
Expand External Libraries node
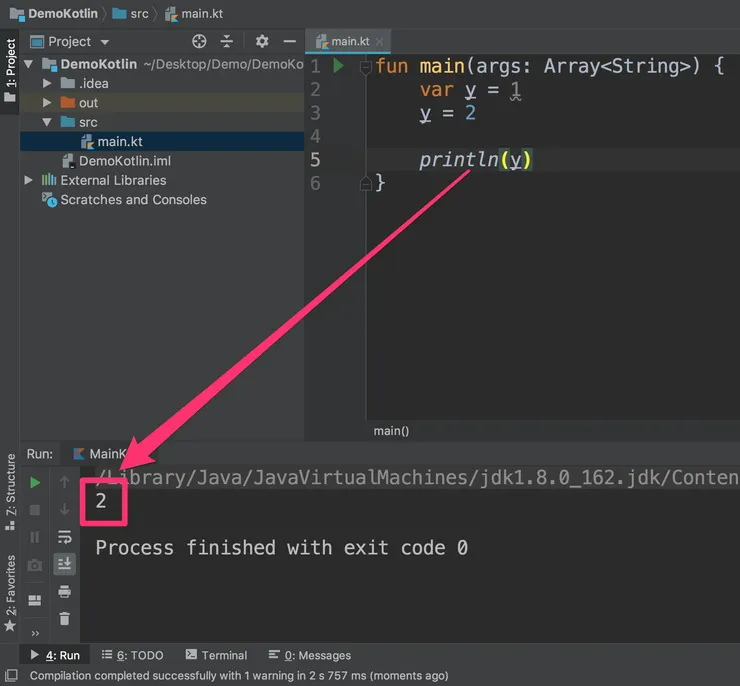28,180
